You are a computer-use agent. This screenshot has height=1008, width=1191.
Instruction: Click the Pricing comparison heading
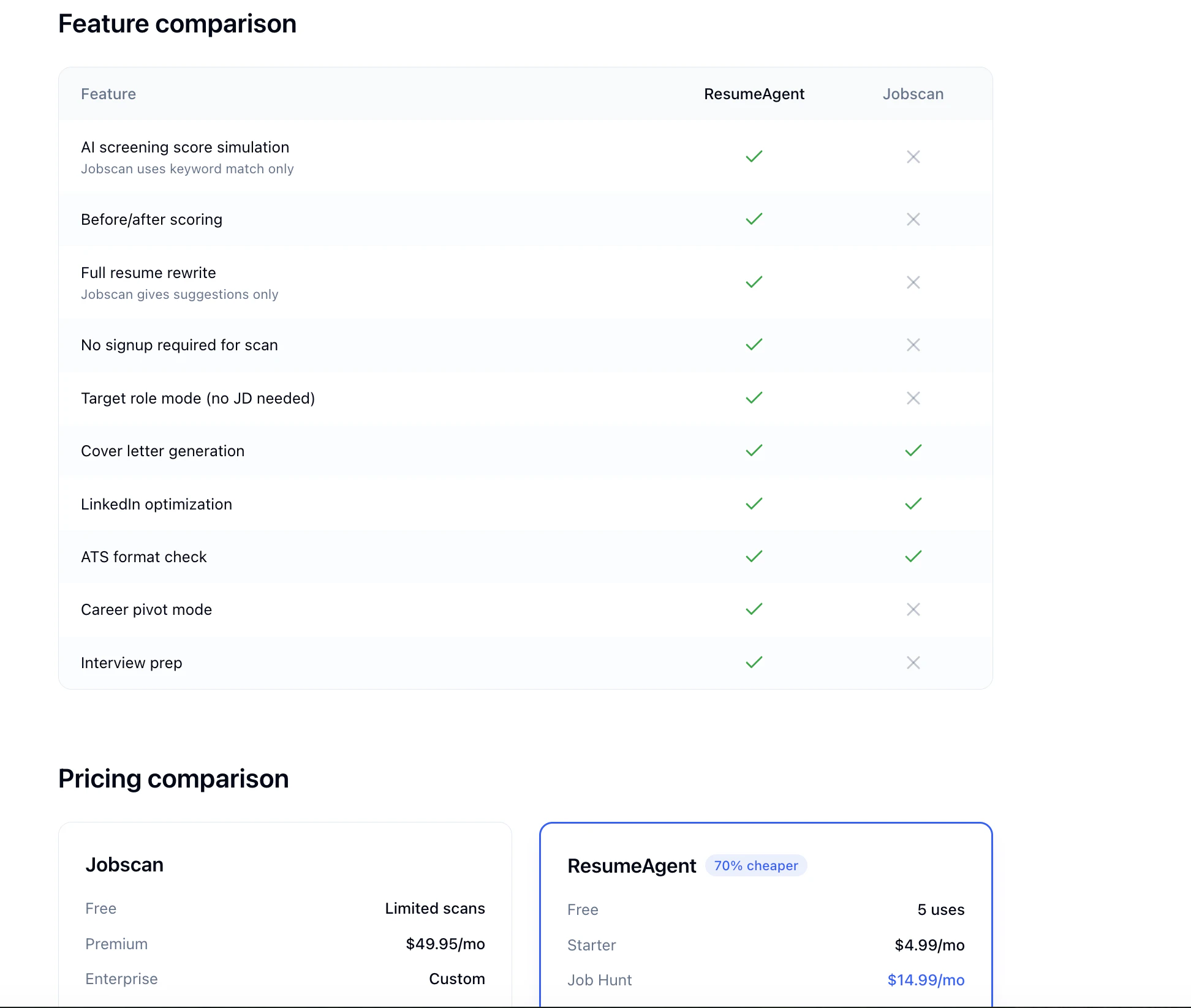(x=173, y=778)
